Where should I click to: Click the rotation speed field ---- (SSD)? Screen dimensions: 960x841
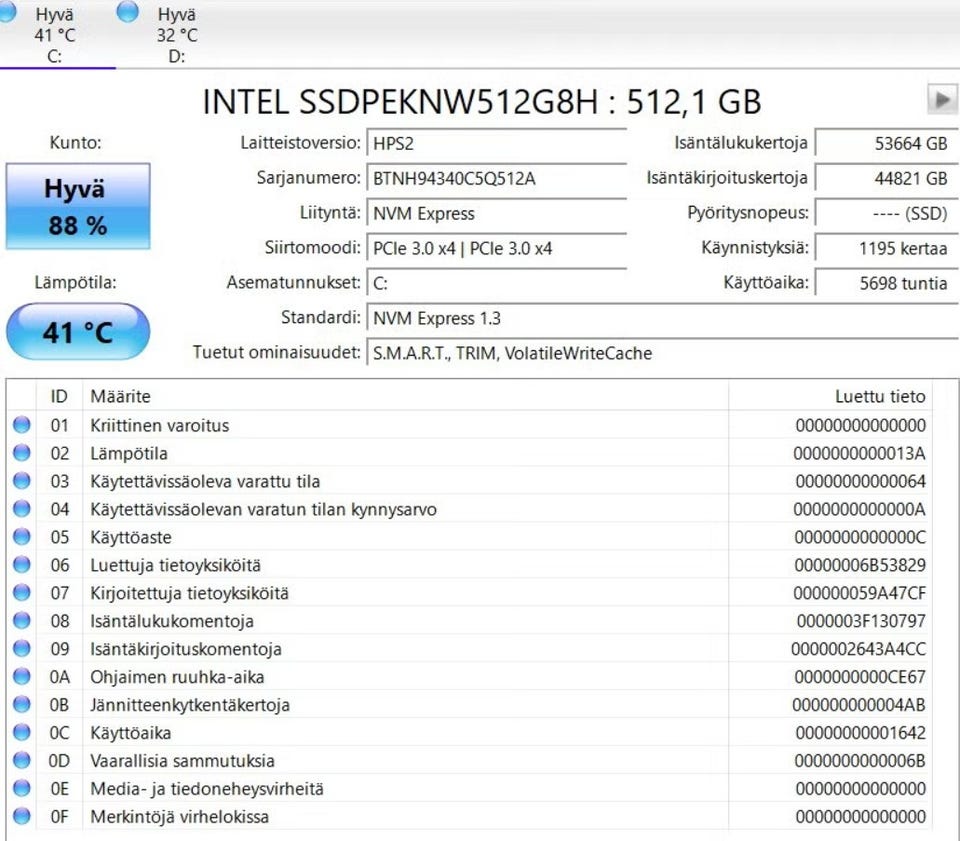coord(887,213)
